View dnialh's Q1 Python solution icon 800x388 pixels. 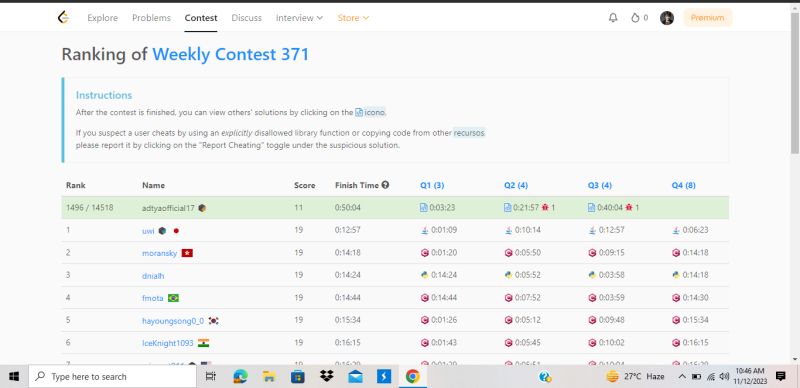pos(424,275)
